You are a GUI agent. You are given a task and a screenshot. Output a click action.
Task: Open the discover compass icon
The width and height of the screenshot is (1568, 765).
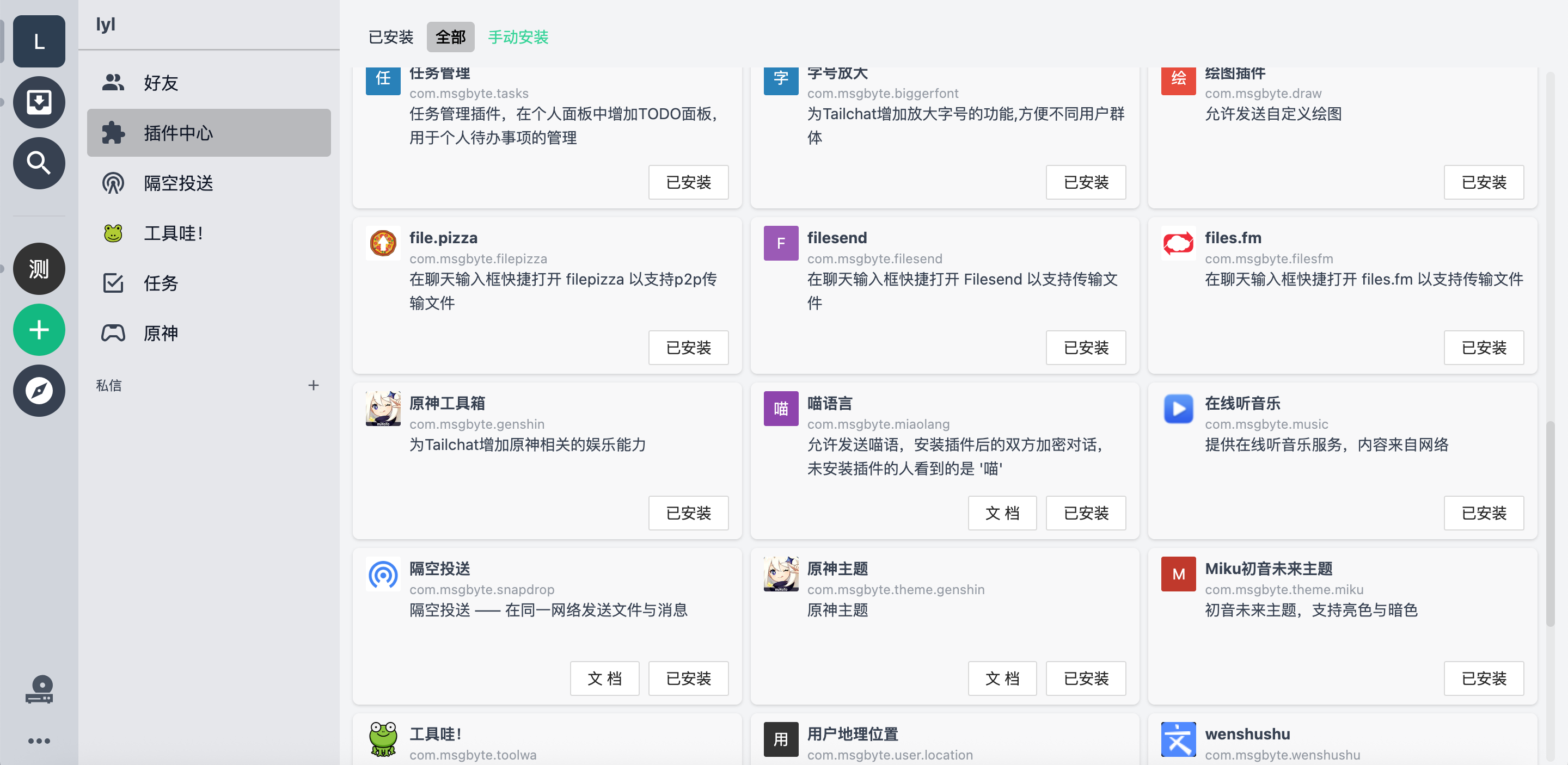[x=39, y=391]
